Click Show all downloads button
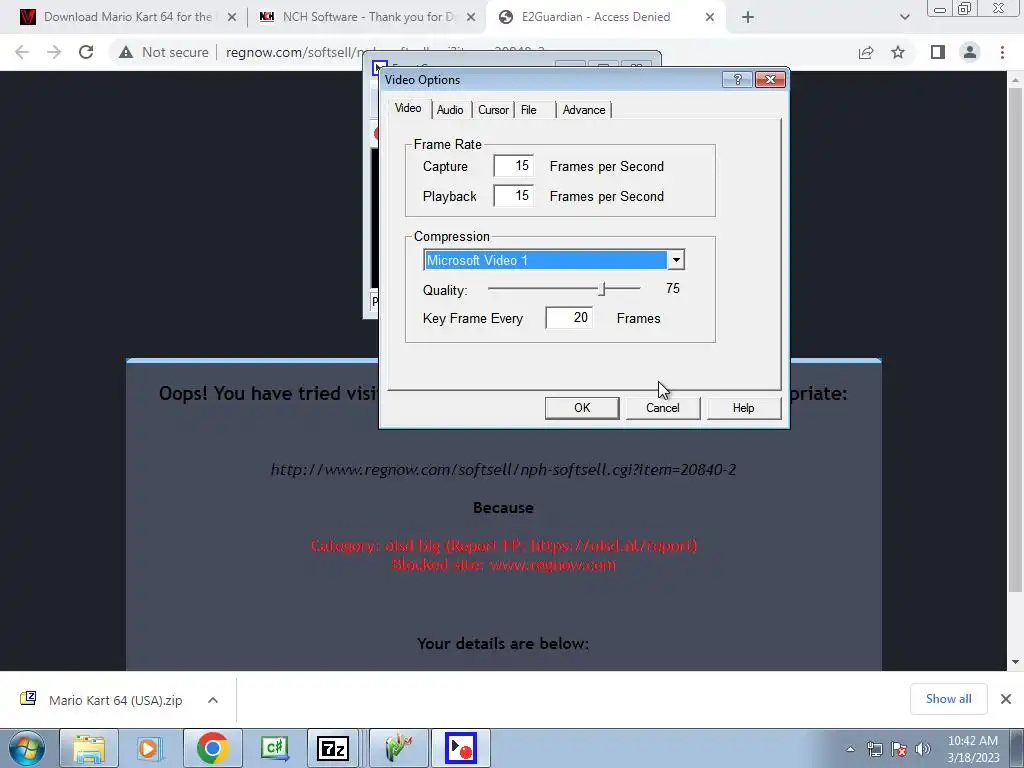The width and height of the screenshot is (1024, 768). coord(948,699)
